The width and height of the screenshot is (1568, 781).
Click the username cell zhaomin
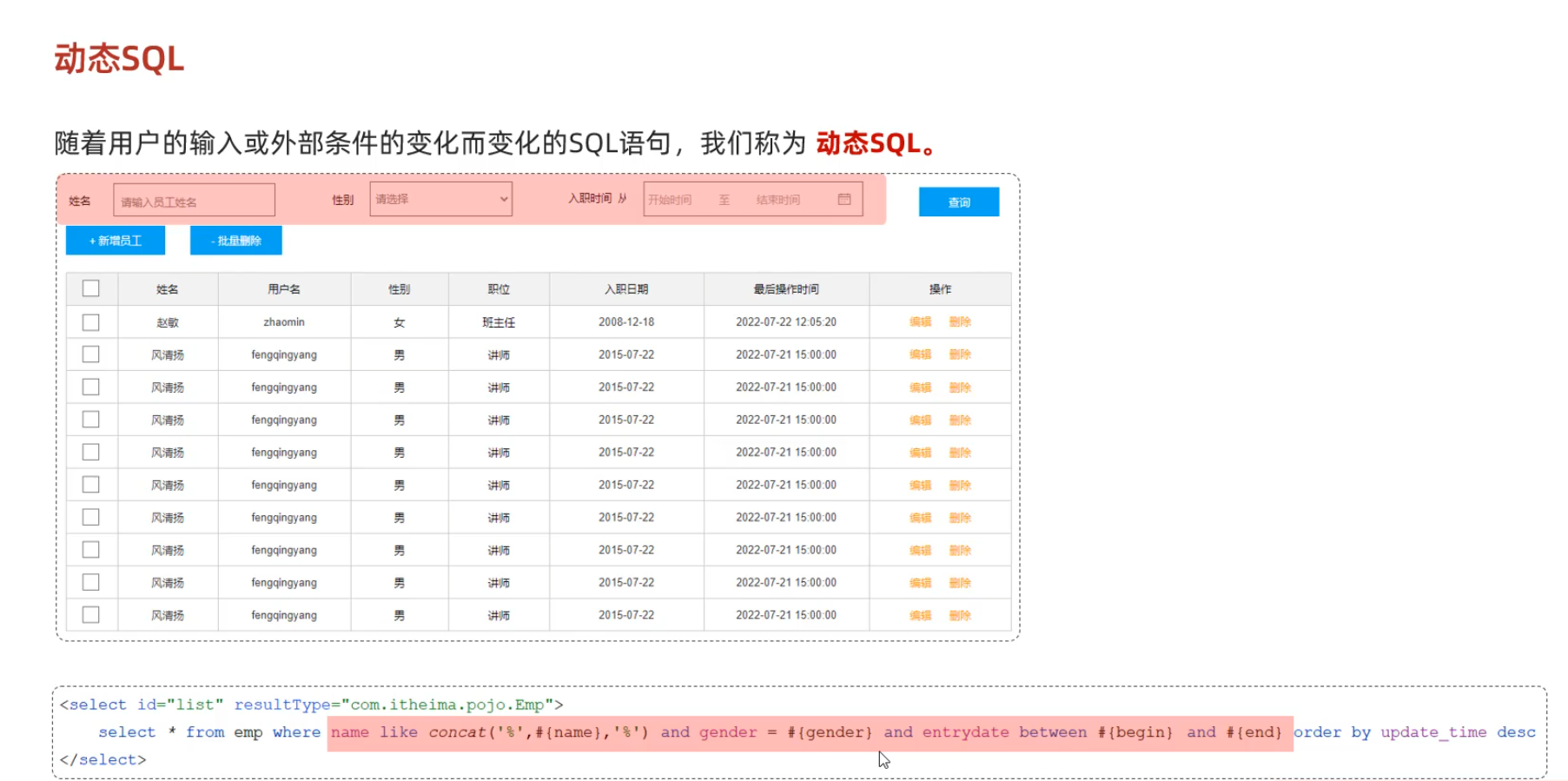pos(284,322)
